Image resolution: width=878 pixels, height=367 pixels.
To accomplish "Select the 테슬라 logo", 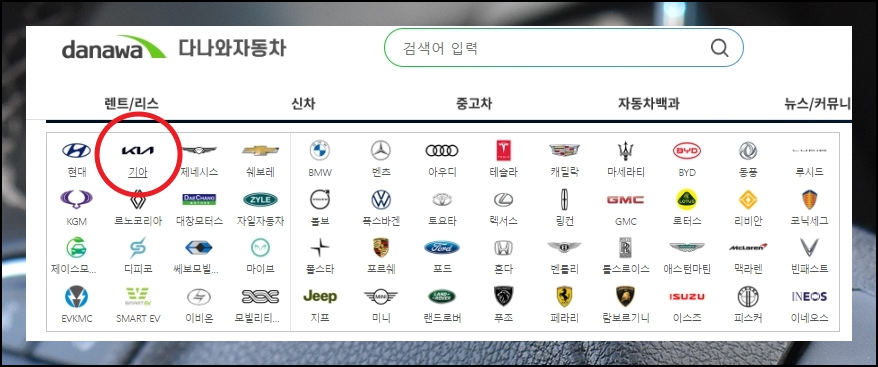I will [x=503, y=150].
